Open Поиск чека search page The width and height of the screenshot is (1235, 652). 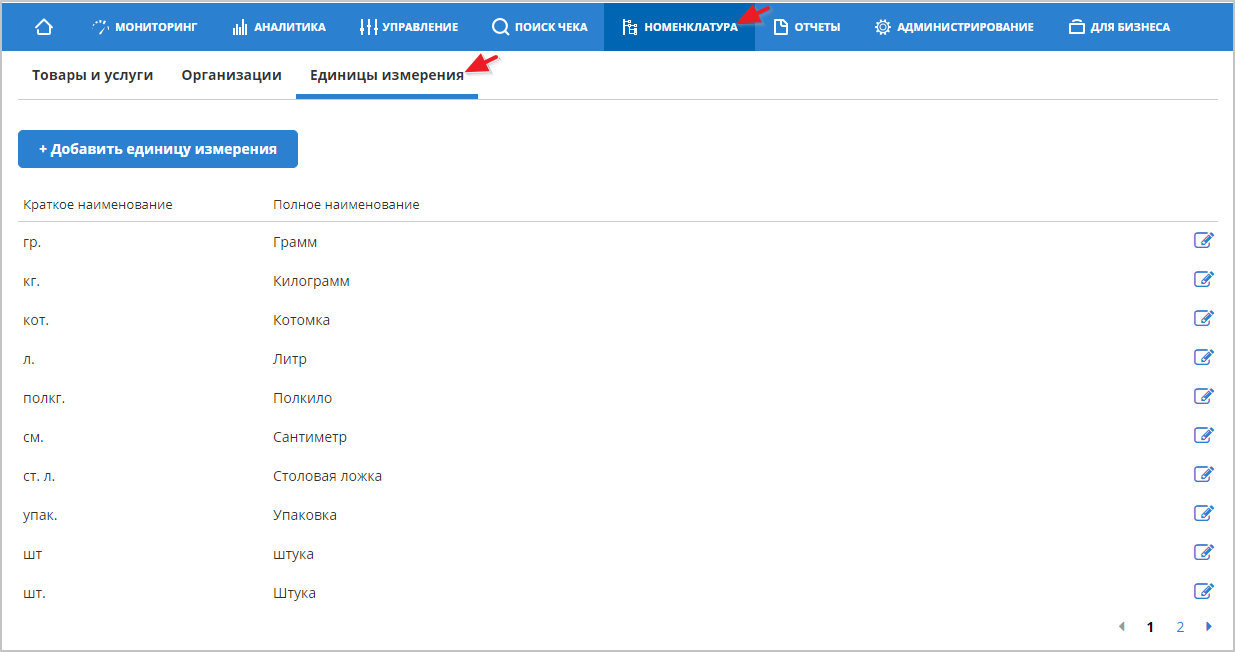[540, 27]
